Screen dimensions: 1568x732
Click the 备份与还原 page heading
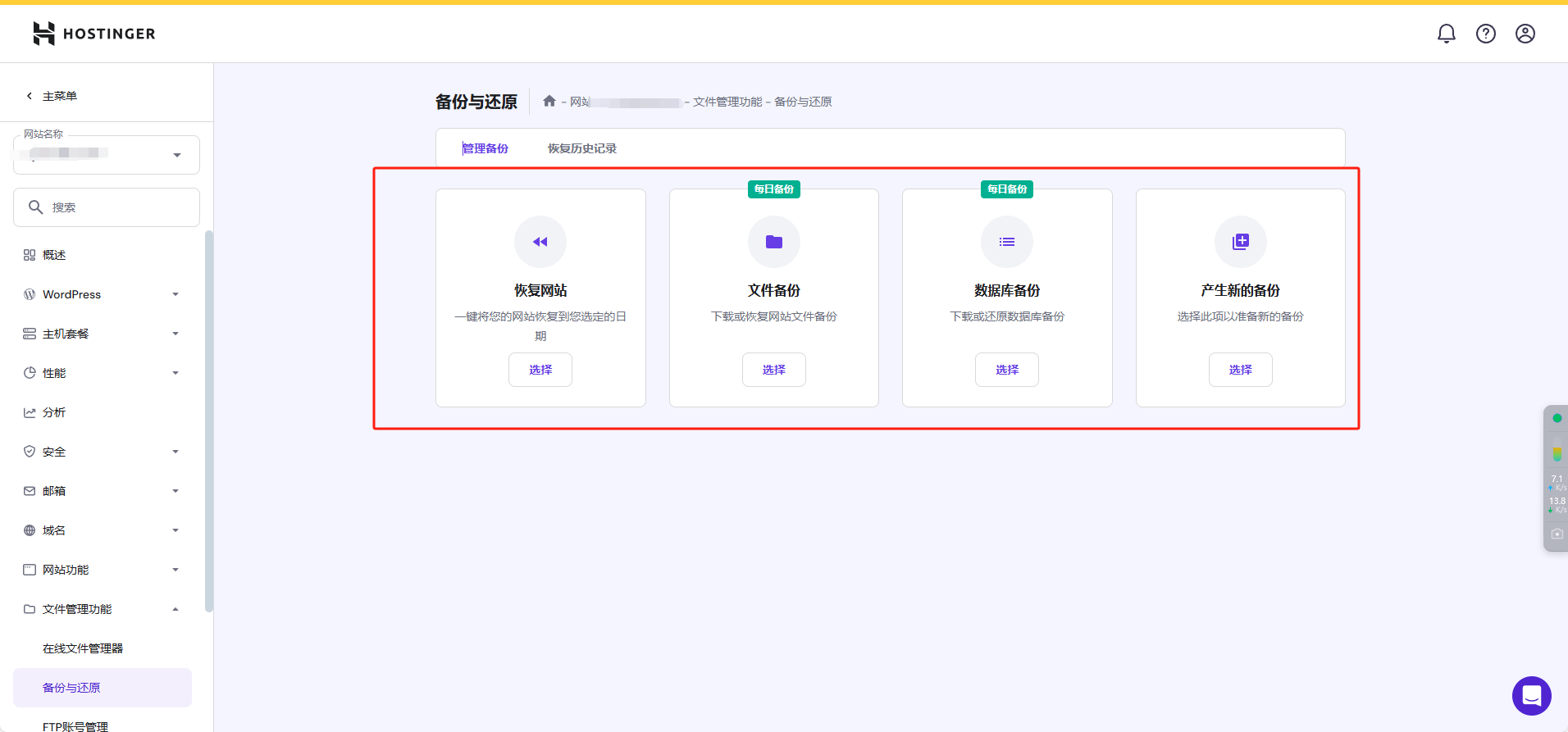tap(476, 102)
